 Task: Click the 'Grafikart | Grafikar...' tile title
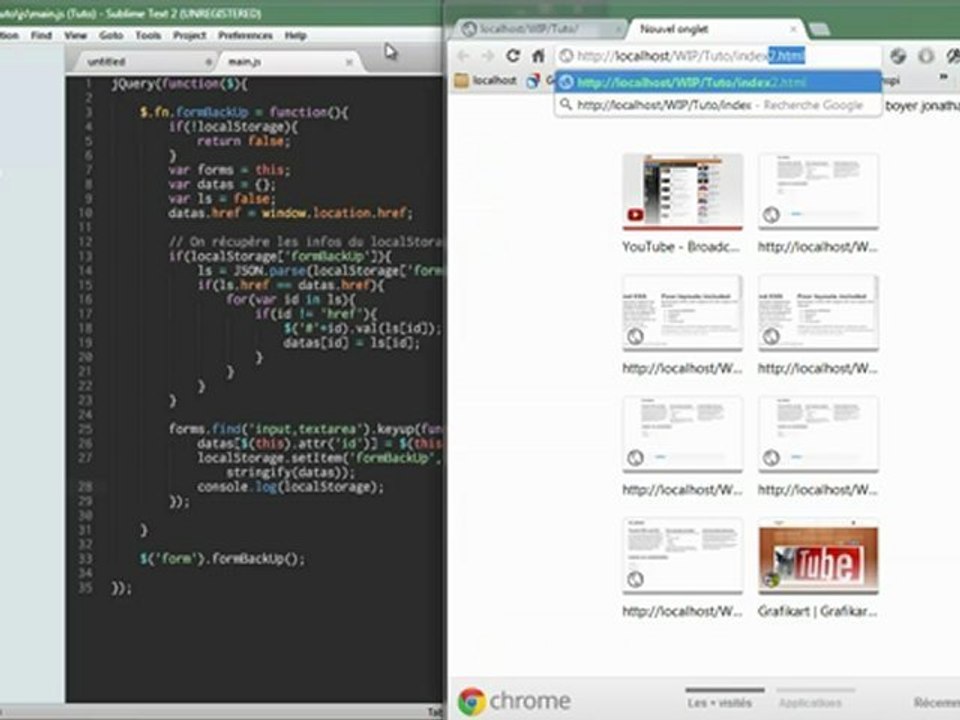click(x=817, y=611)
